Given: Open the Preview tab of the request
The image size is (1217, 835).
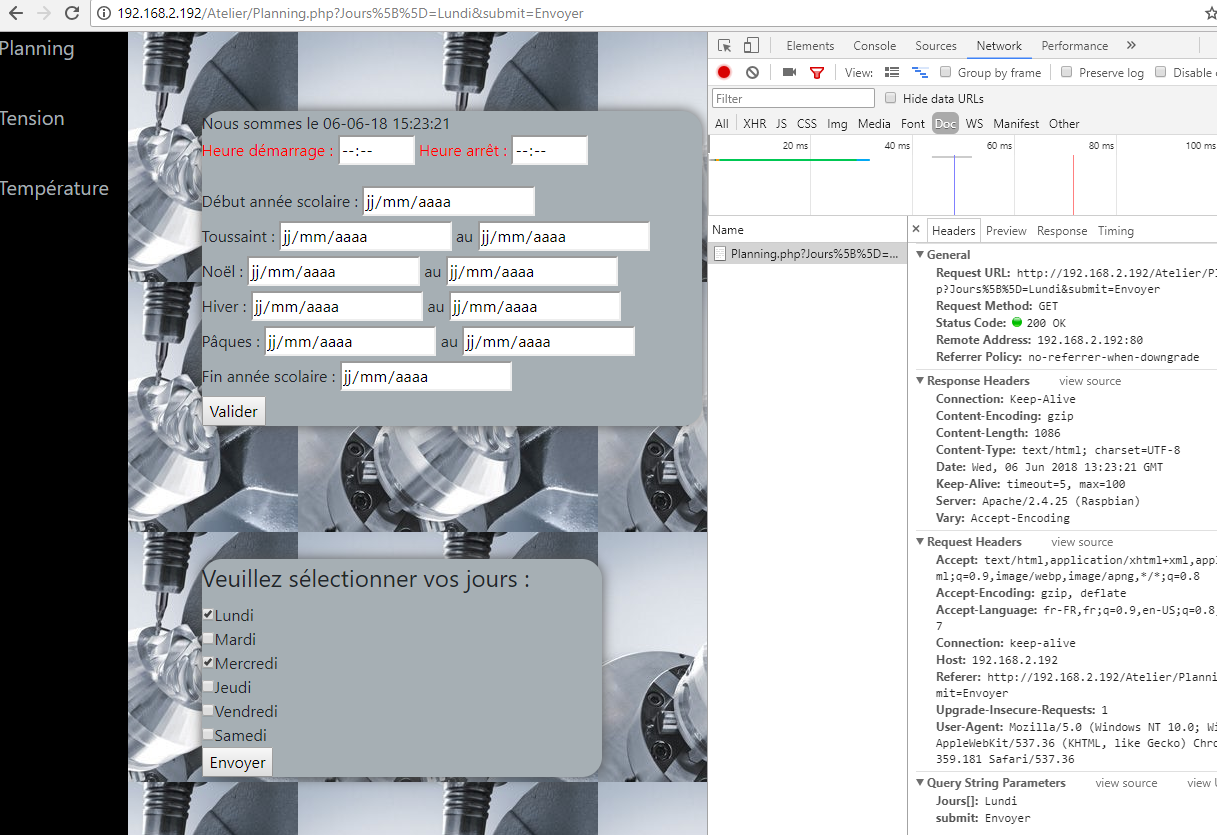Looking at the screenshot, I should [1006, 230].
